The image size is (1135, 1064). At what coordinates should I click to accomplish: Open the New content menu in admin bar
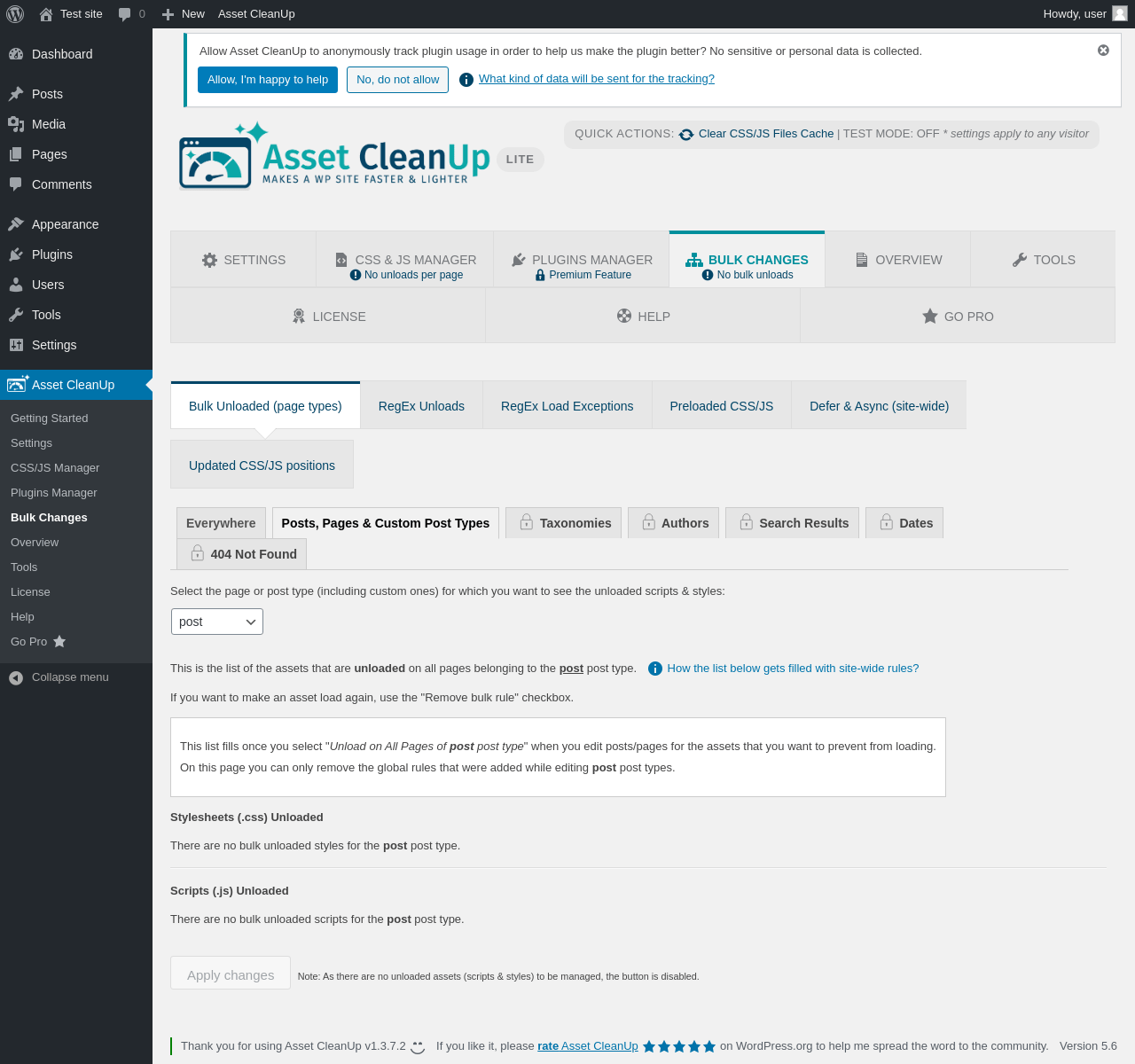click(x=183, y=14)
